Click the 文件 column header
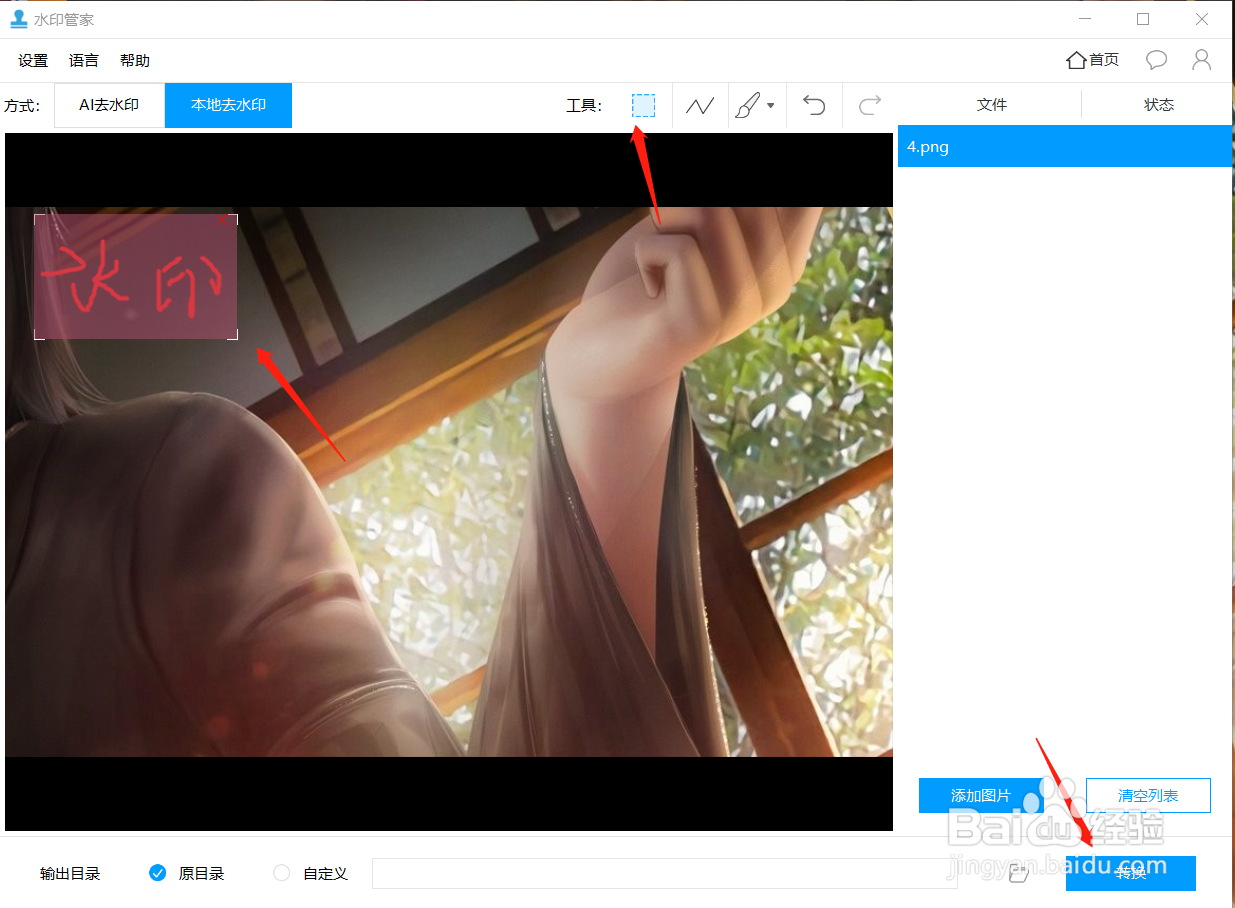 click(991, 105)
